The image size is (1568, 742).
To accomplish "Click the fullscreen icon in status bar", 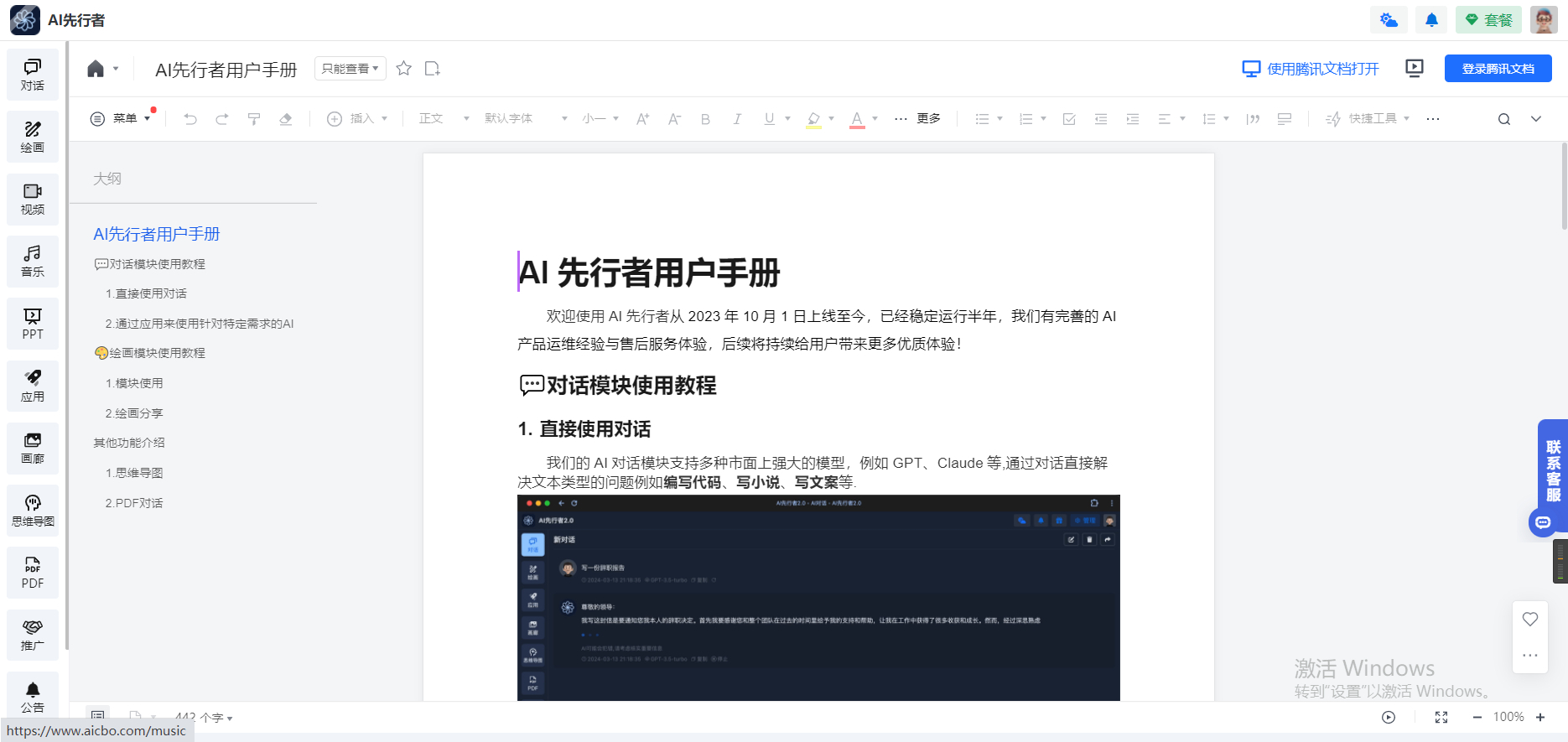I will tap(1441, 717).
